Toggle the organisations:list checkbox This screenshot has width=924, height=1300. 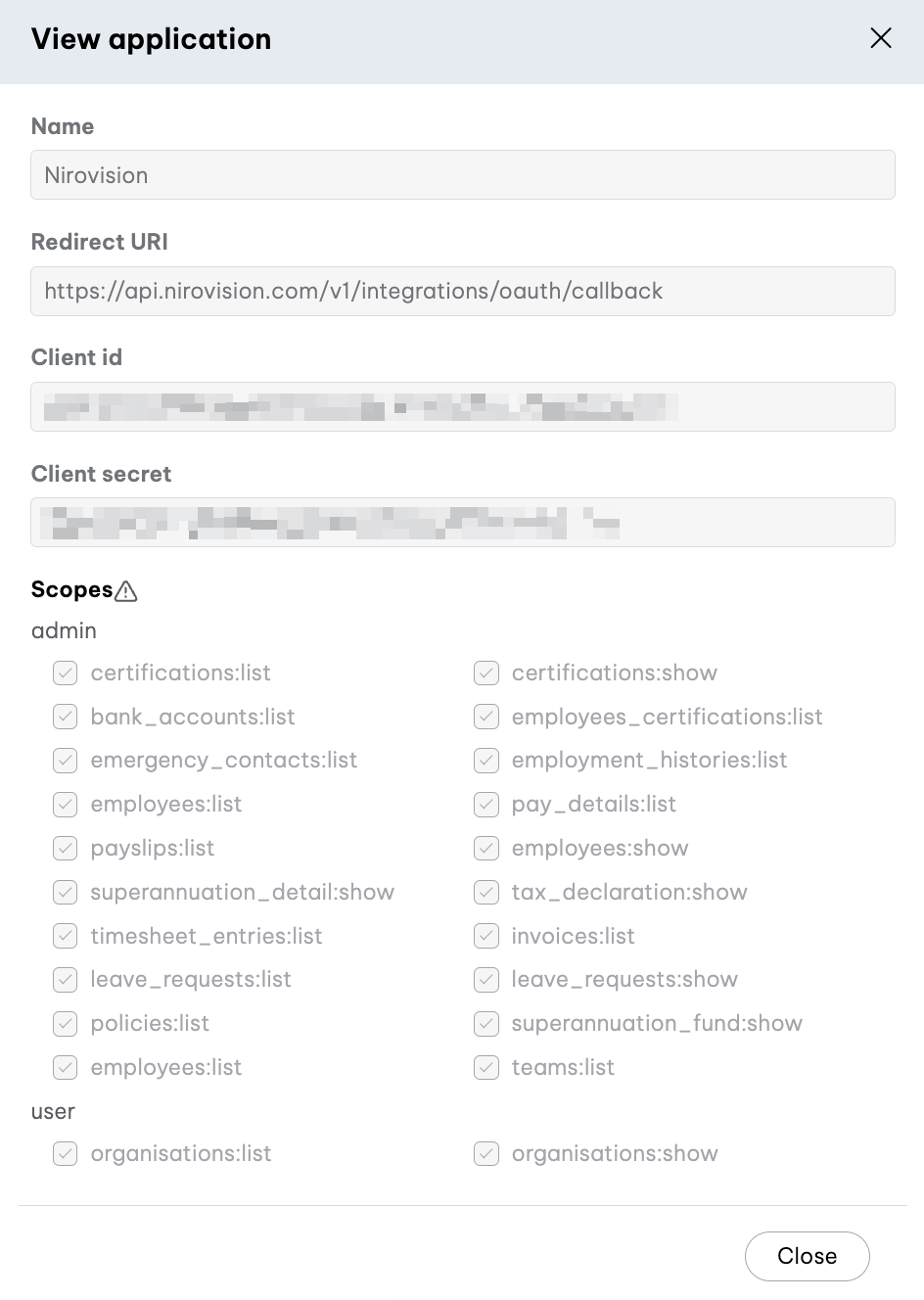66,1153
